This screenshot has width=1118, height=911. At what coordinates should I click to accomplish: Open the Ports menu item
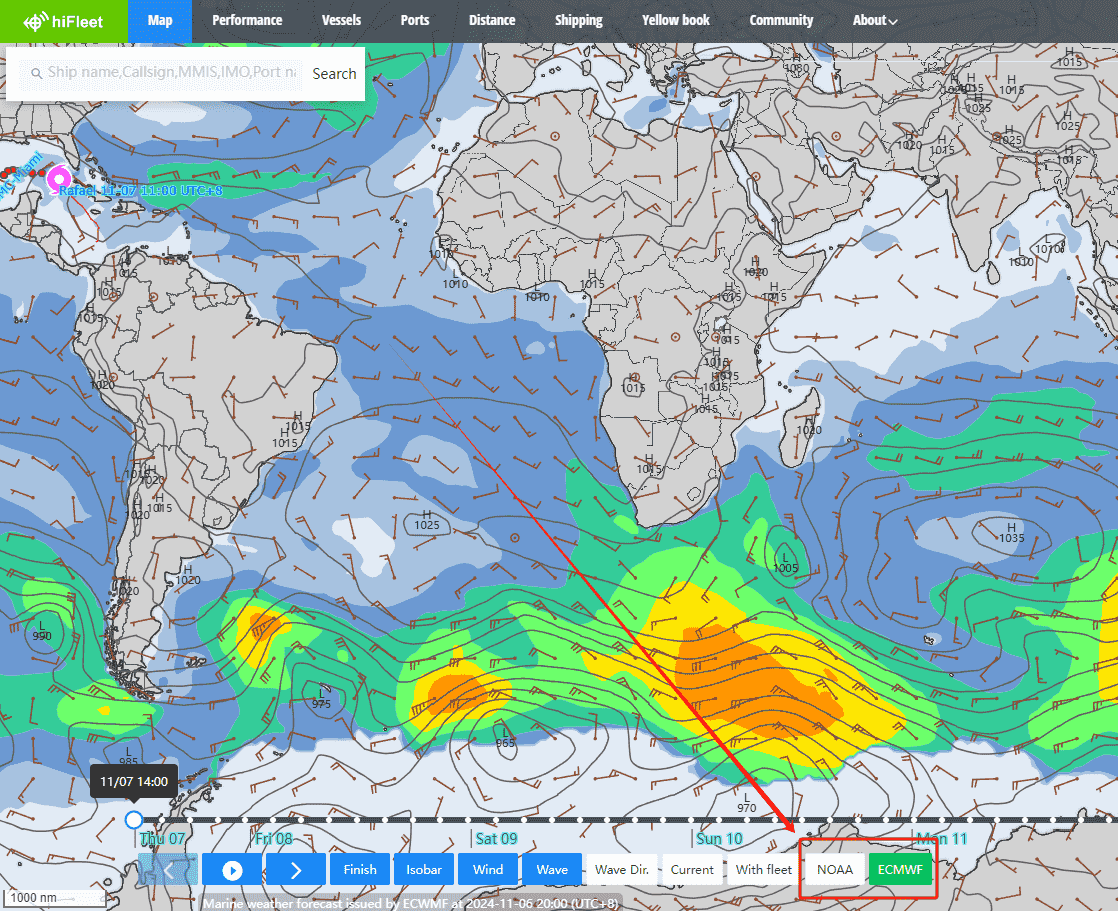[x=415, y=21]
